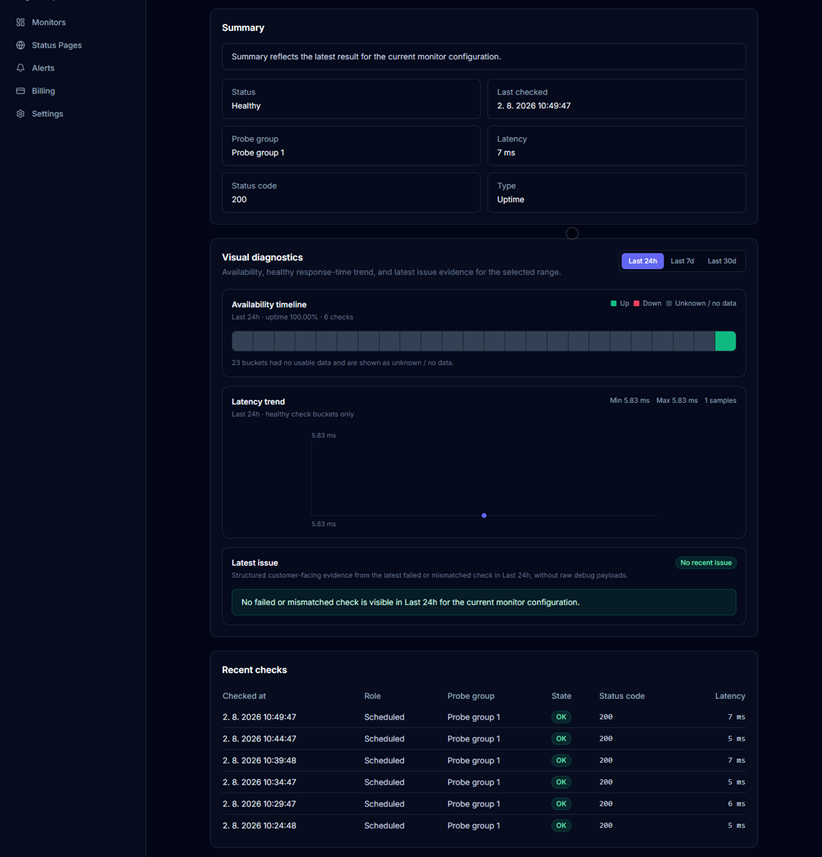Click the OK badge for 10:49:47 check
The image size is (822, 857).
tap(561, 717)
